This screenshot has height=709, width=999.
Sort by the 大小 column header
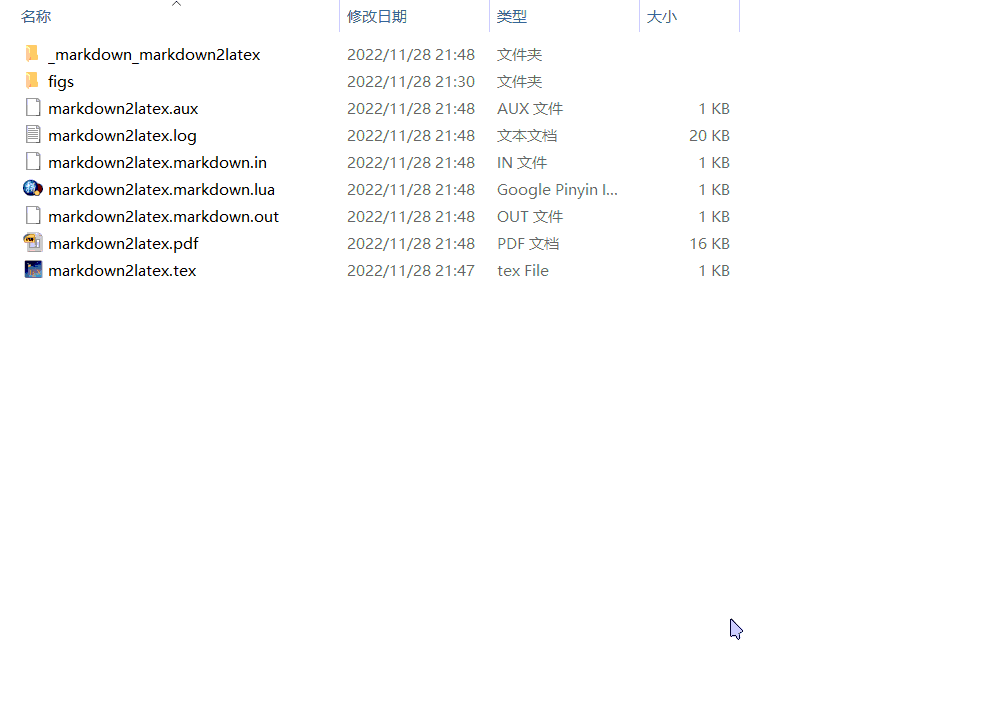(x=661, y=17)
